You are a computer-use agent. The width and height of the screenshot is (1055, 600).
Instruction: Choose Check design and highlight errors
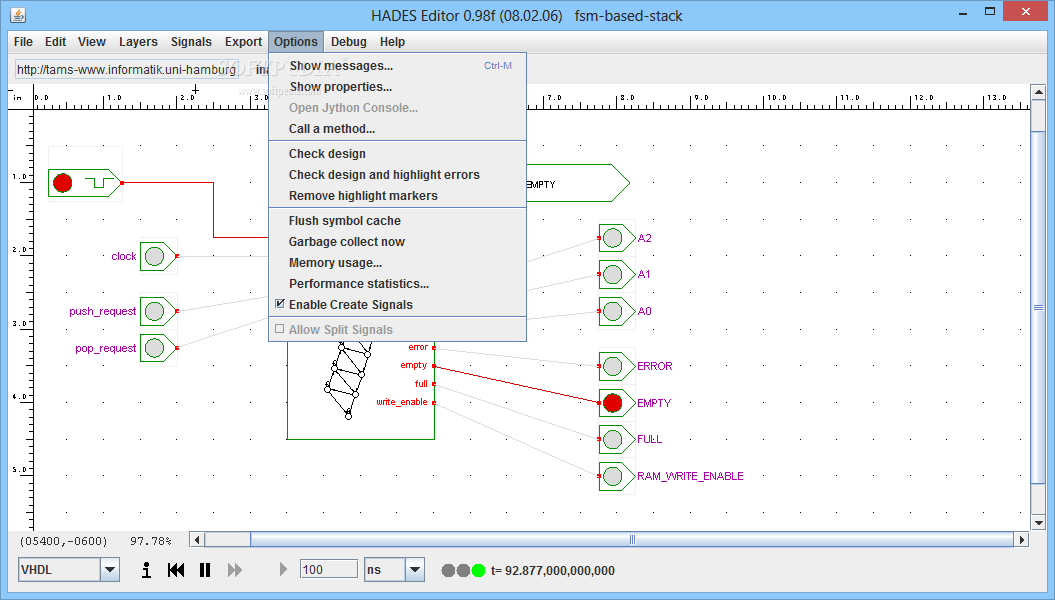pos(397,175)
